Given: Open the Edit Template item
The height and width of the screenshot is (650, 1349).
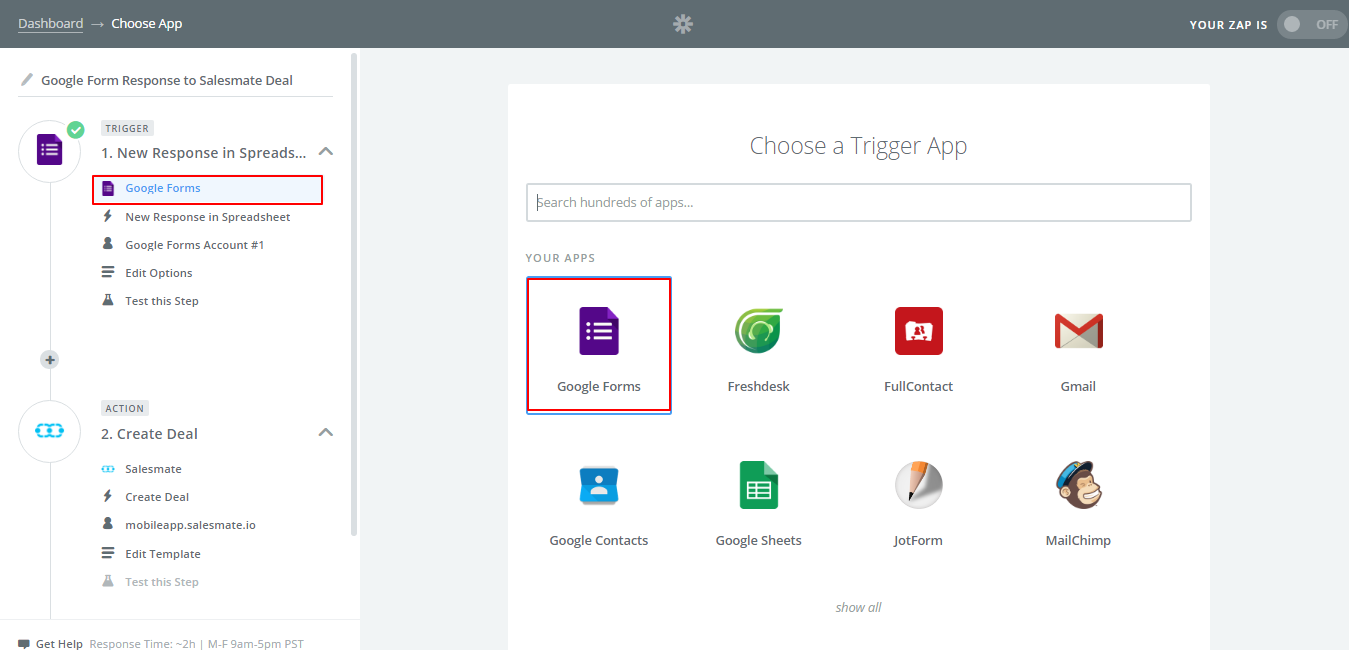Looking at the screenshot, I should pyautogui.click(x=163, y=554).
